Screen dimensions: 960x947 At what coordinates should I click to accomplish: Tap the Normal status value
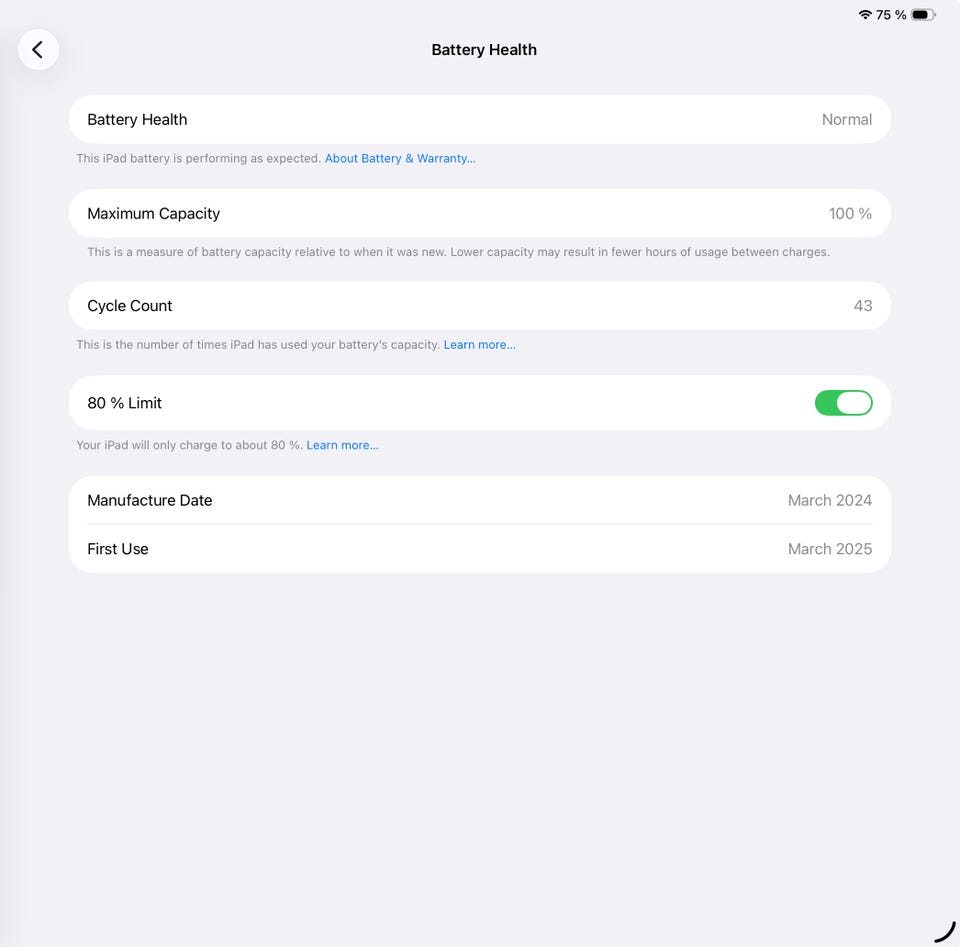[847, 119]
